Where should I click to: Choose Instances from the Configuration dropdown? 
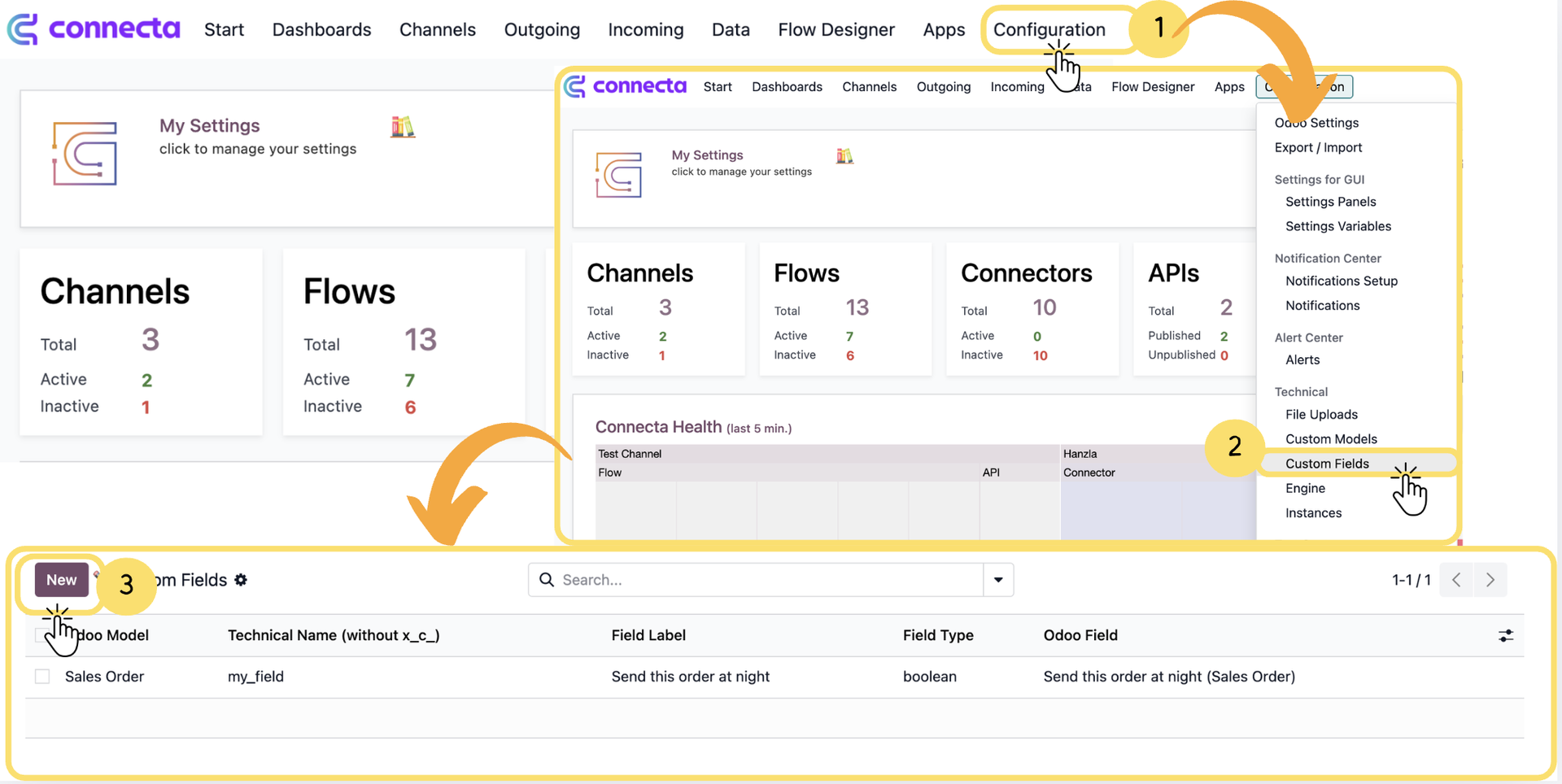pos(1313,513)
